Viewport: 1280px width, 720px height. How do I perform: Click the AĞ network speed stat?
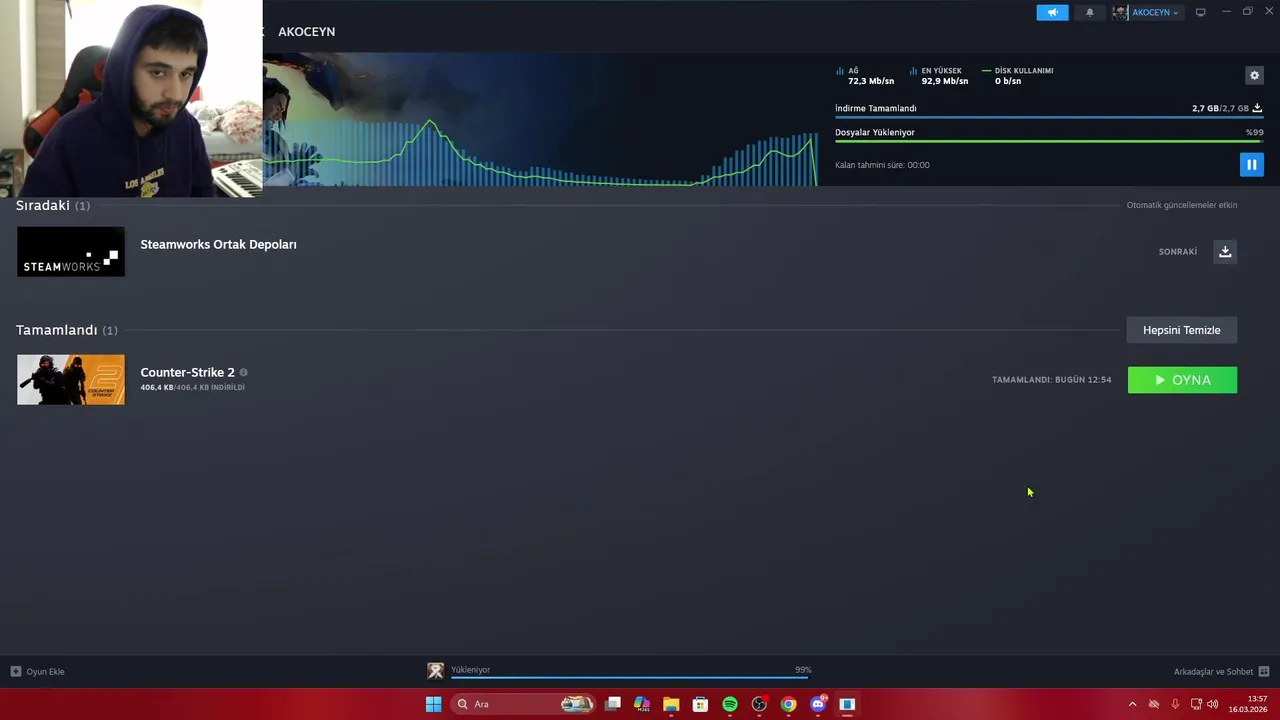pyautogui.click(x=865, y=76)
